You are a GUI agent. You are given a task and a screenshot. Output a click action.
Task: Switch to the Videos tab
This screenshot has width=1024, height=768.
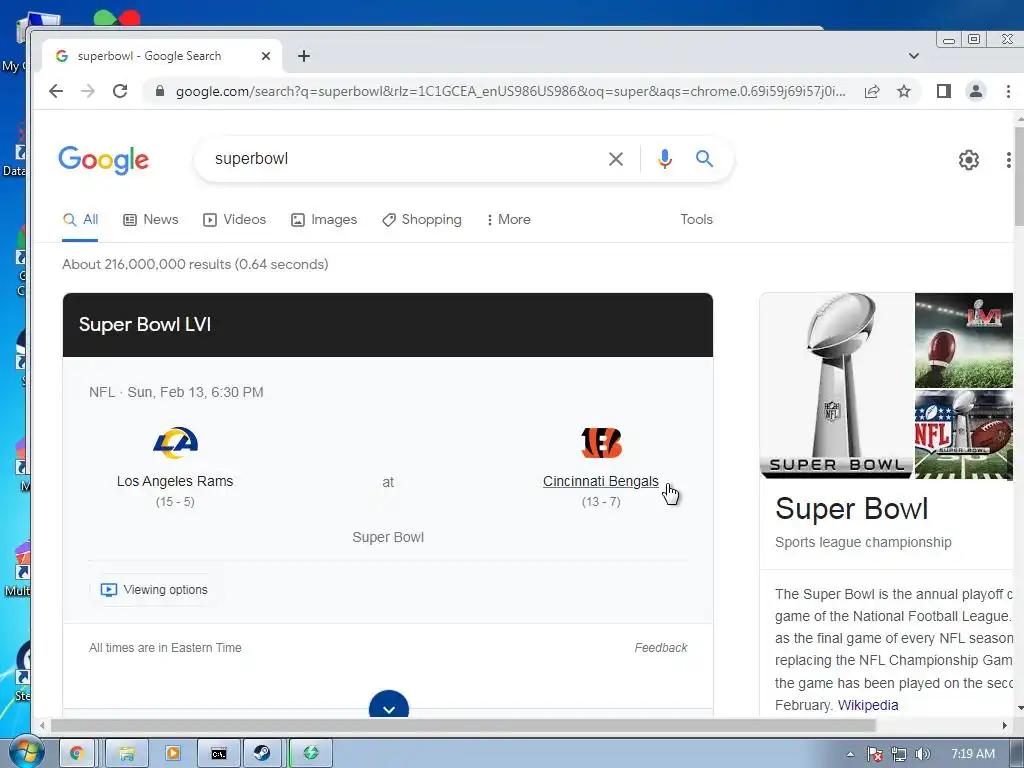point(234,220)
